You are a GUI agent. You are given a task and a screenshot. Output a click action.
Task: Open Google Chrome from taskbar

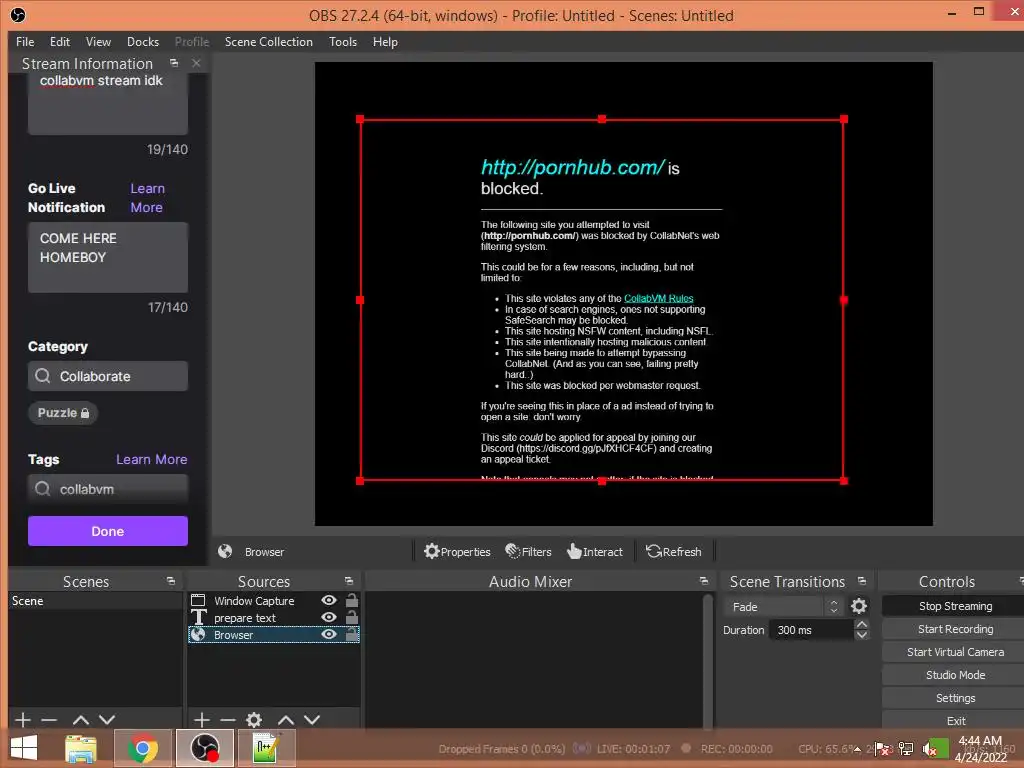[x=142, y=748]
